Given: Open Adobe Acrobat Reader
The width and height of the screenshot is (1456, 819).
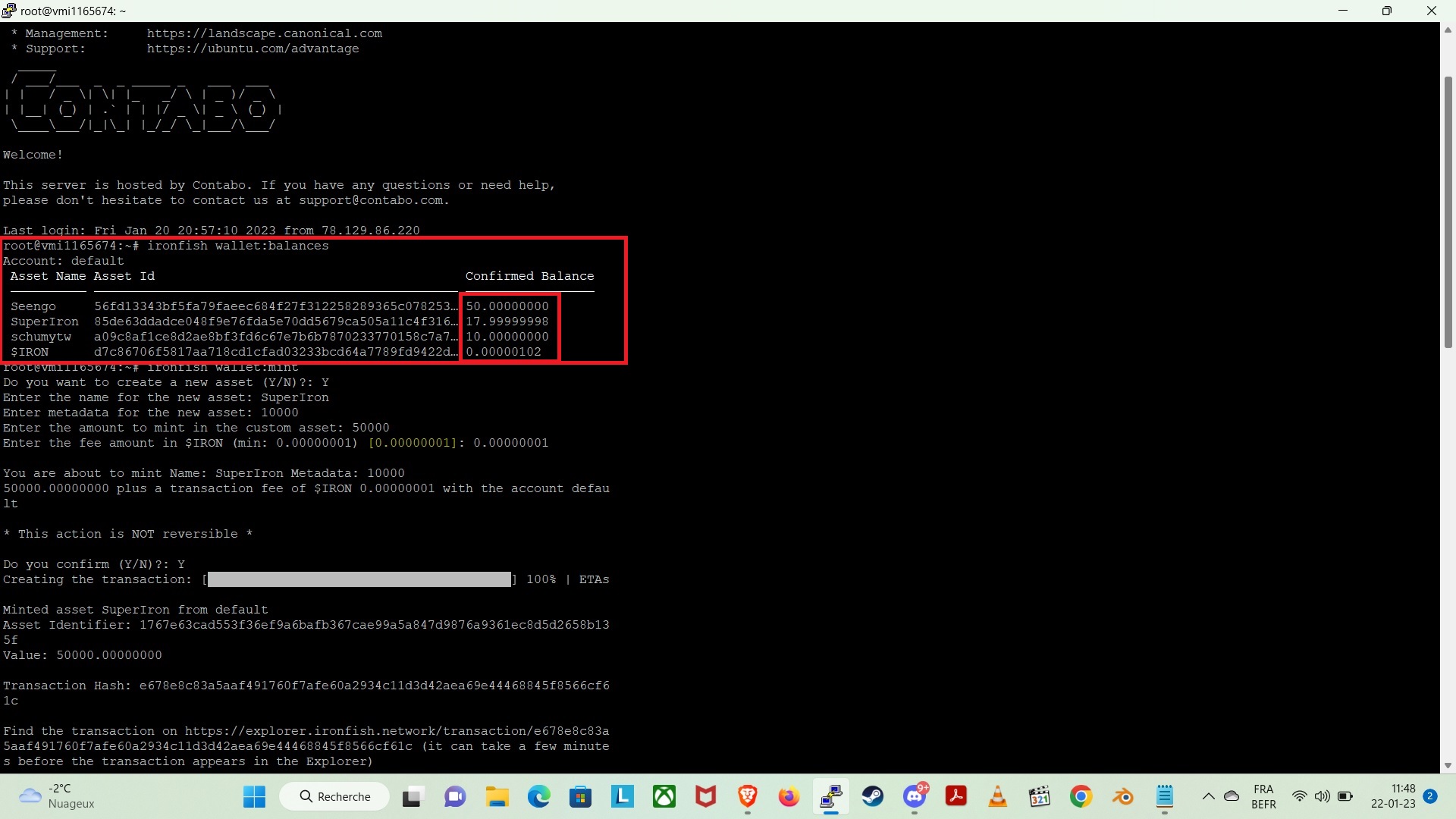Looking at the screenshot, I should click(956, 796).
